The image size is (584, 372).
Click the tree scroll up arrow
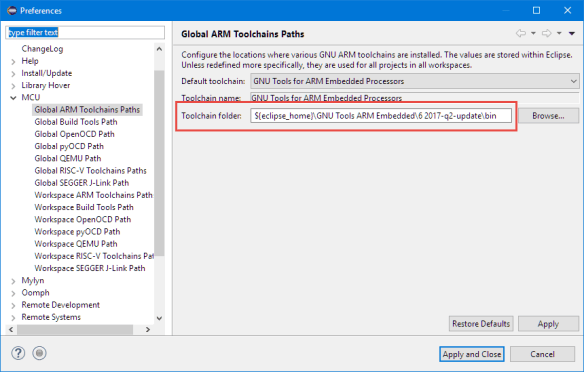159,49
